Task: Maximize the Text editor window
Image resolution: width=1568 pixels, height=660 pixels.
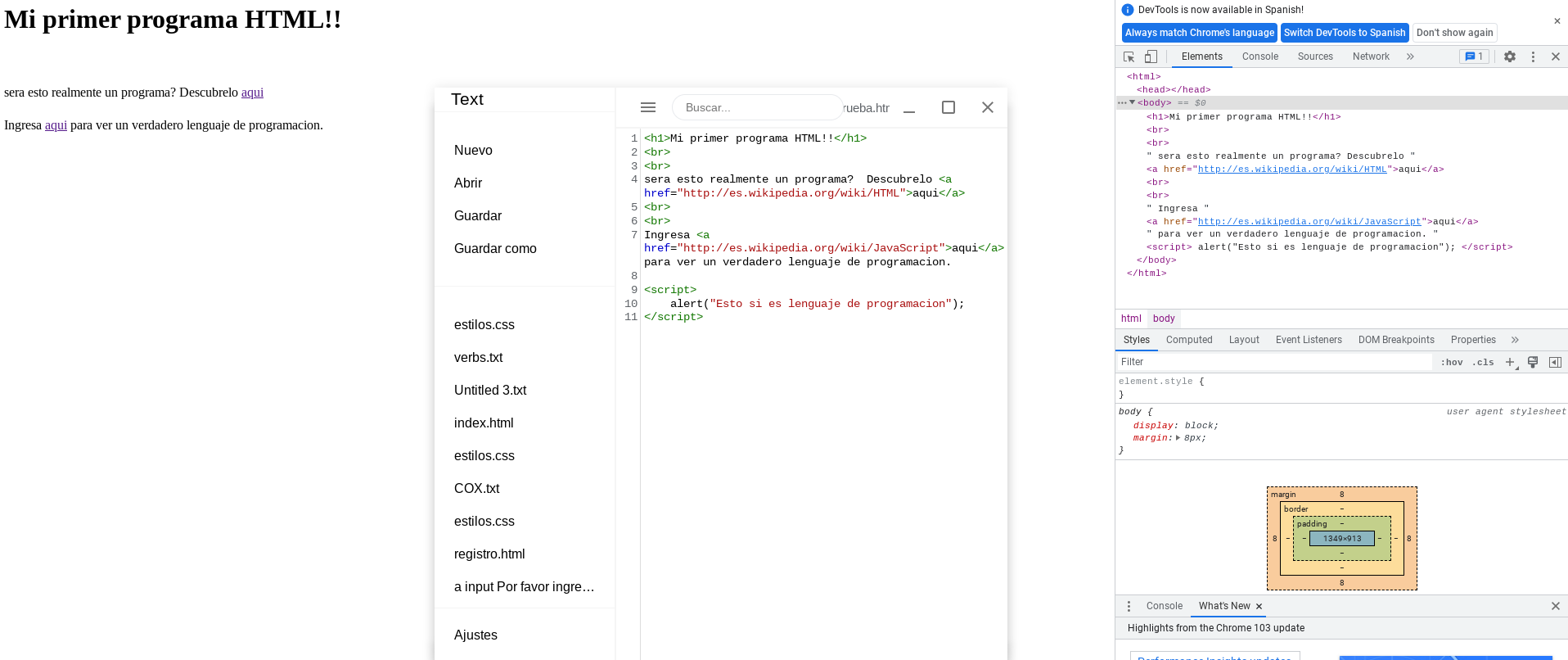Action: coord(948,107)
